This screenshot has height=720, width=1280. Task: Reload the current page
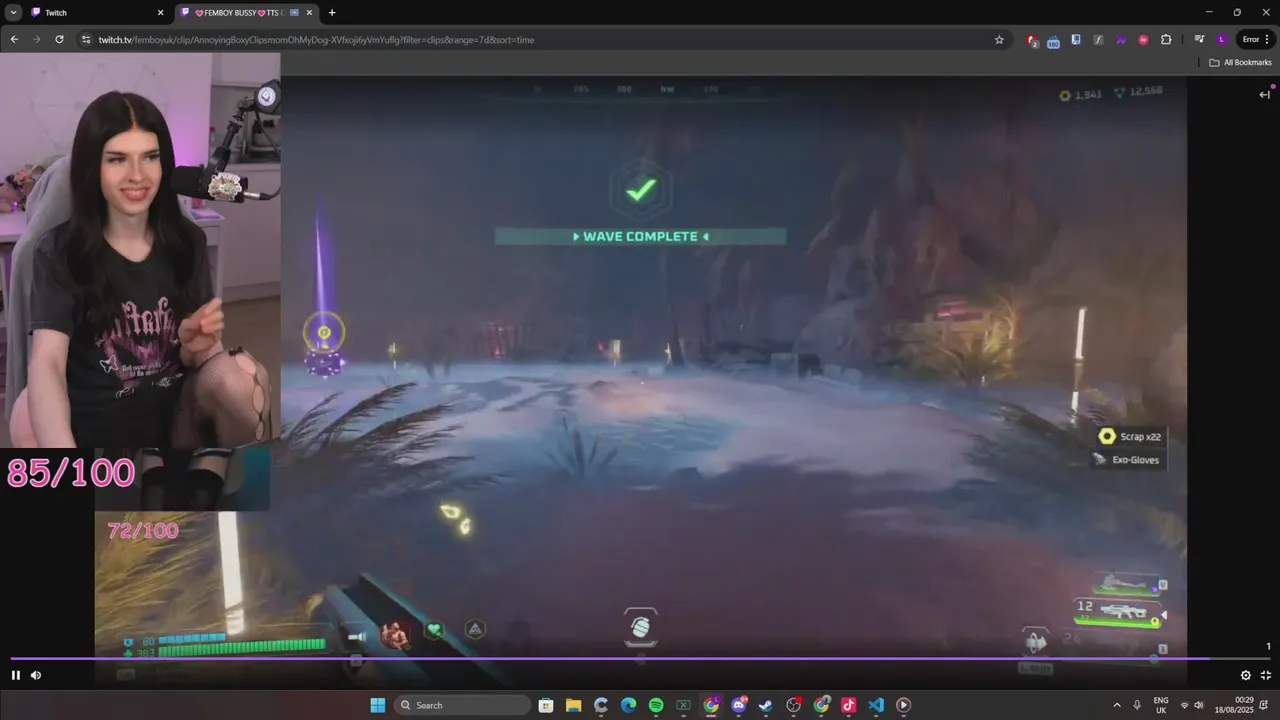59,39
